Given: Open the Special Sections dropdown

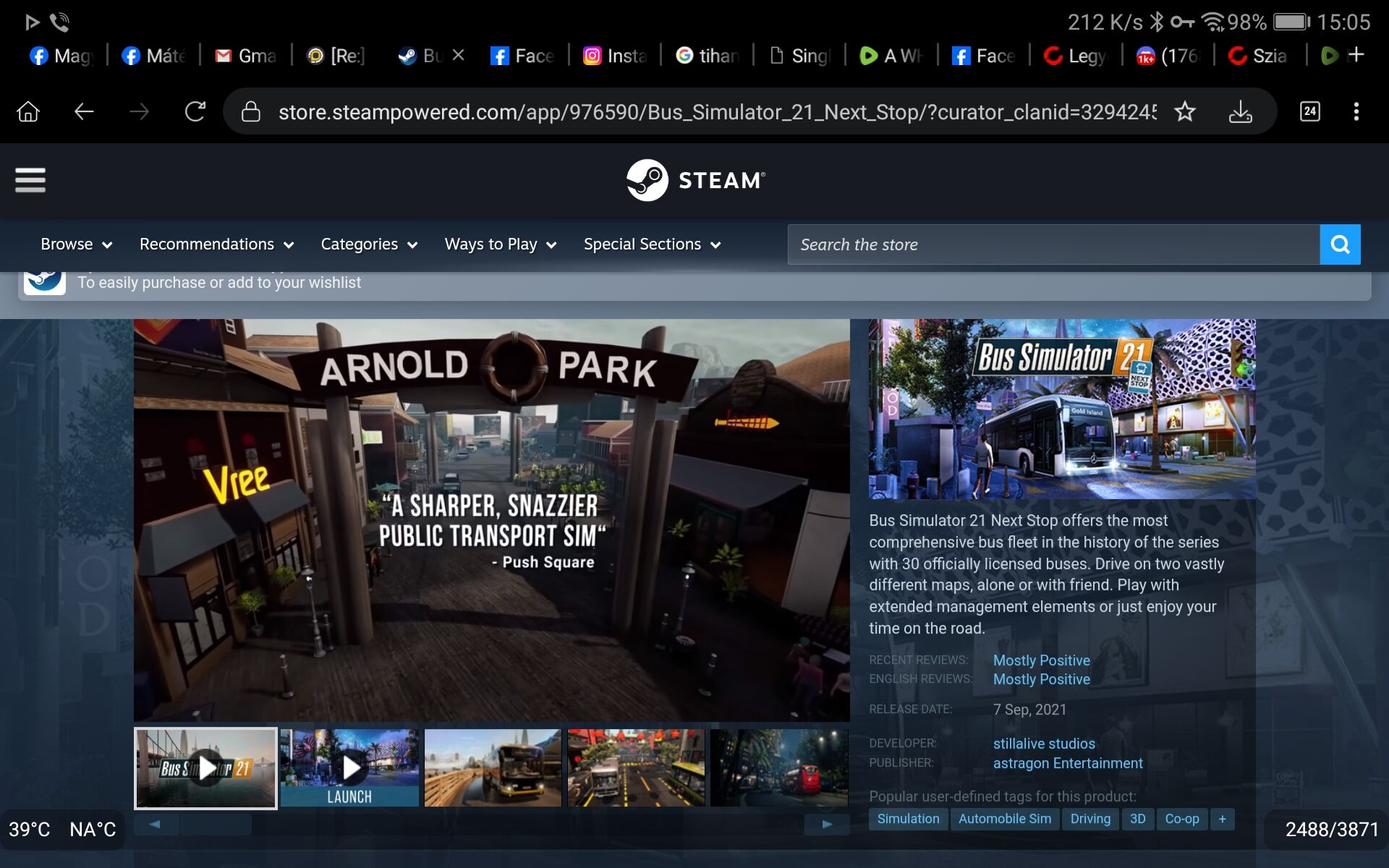Looking at the screenshot, I should [x=652, y=244].
